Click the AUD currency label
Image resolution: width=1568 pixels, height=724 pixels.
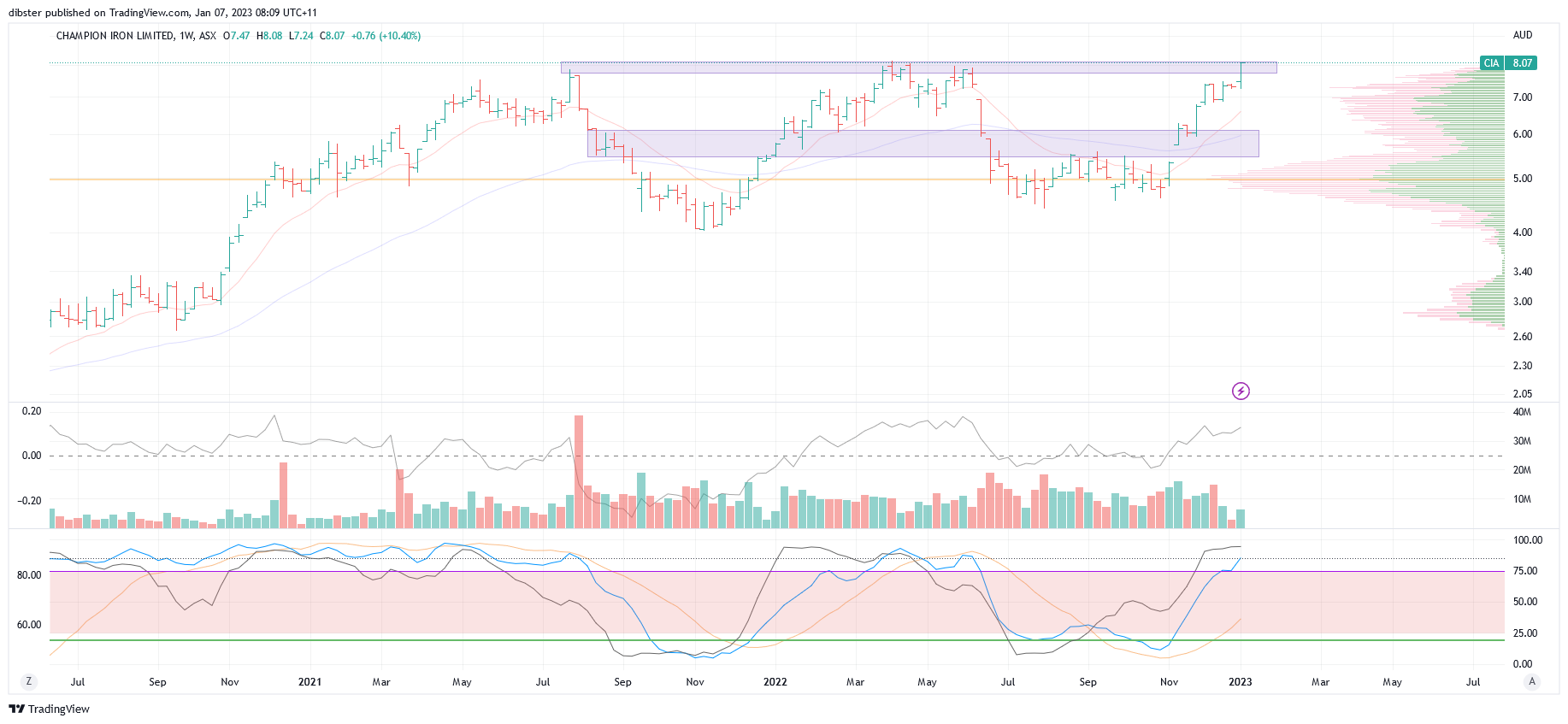coord(1523,35)
